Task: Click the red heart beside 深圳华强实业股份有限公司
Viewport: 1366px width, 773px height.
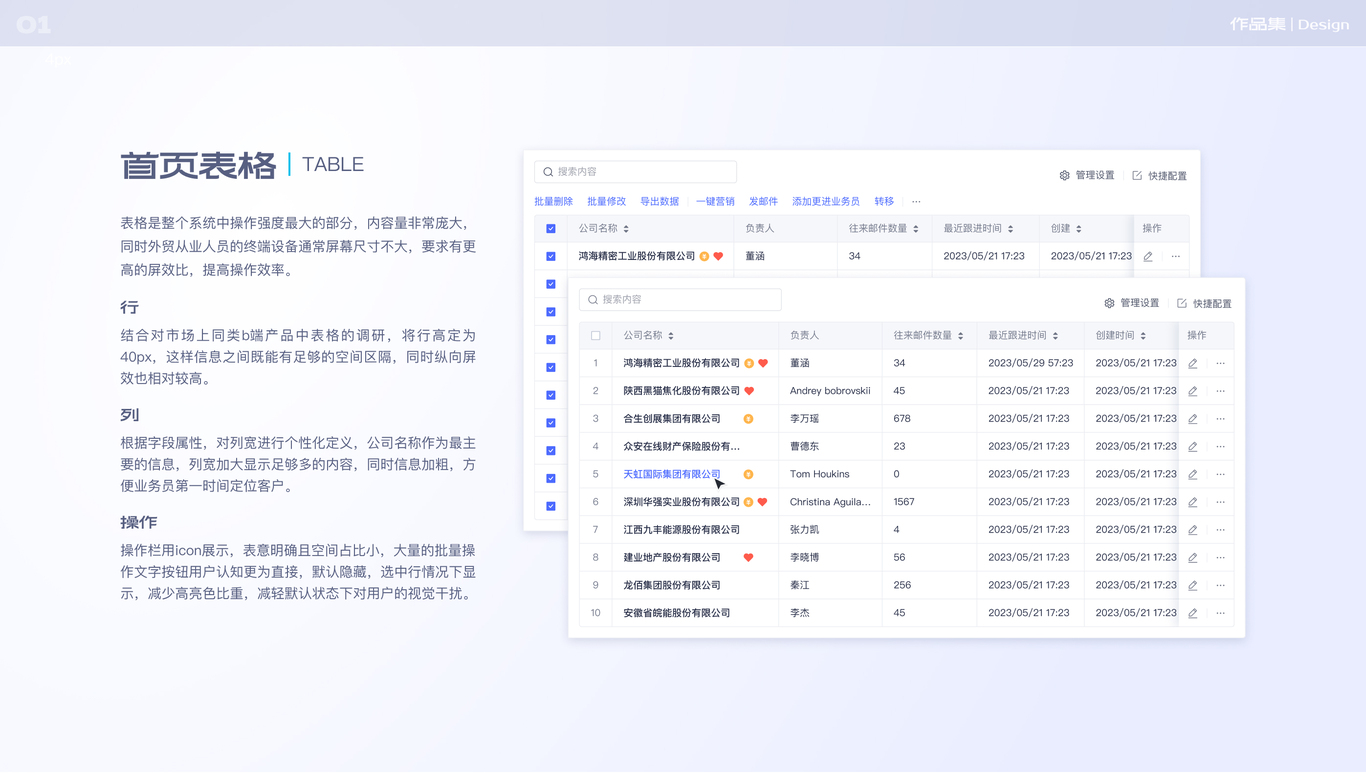Action: coord(762,502)
